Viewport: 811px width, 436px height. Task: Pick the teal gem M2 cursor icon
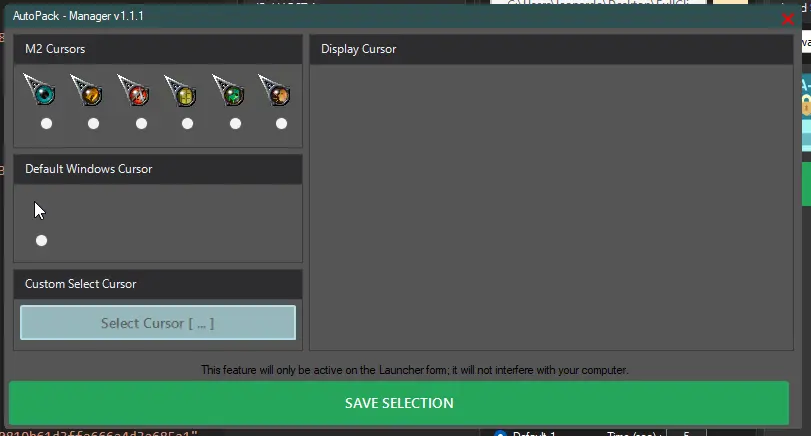(x=40, y=89)
